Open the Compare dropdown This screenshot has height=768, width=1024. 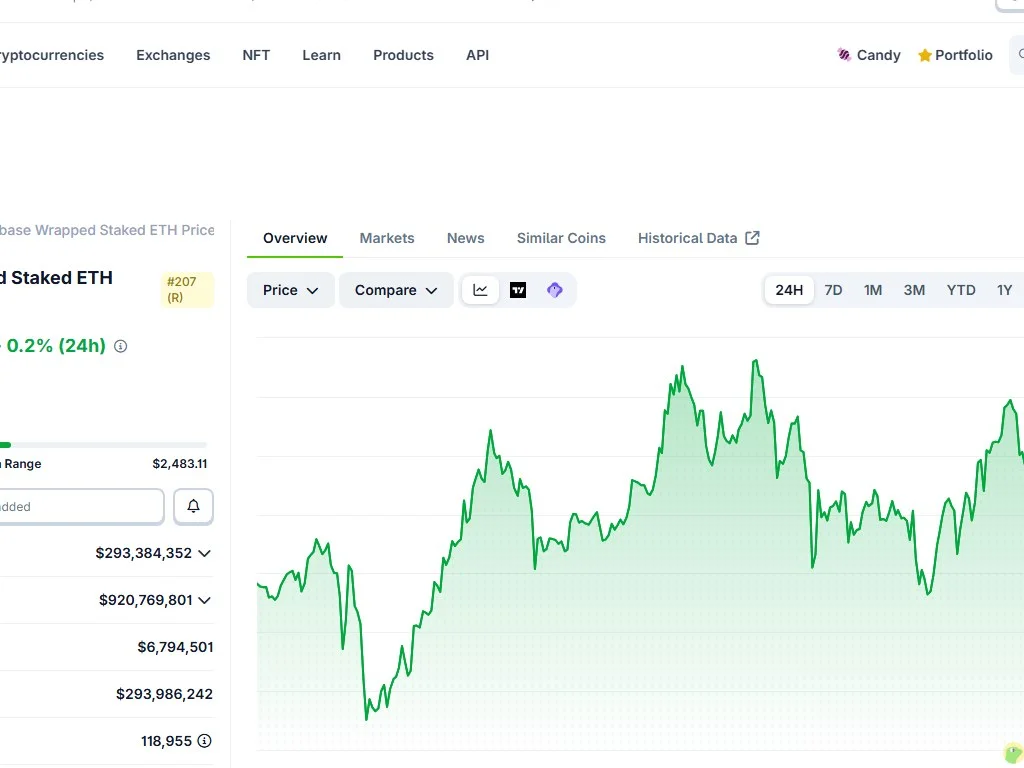pos(396,290)
